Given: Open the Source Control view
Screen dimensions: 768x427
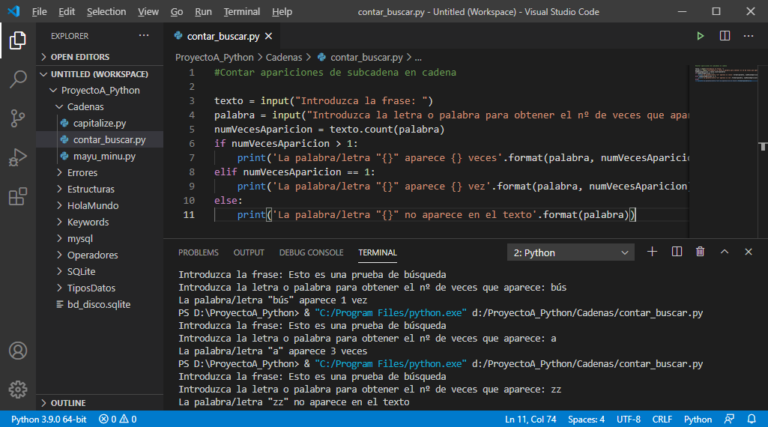Looking at the screenshot, I should coord(17,118).
